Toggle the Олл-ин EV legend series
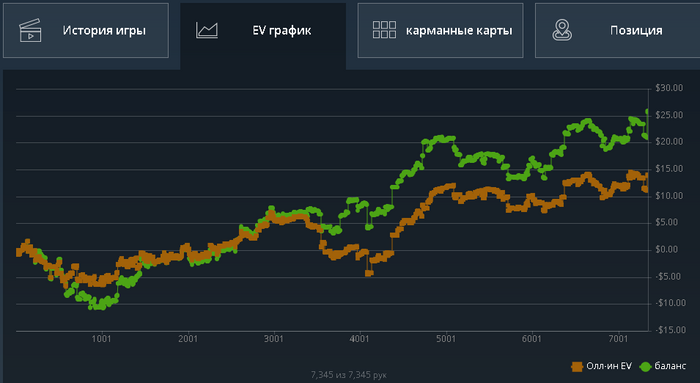The image size is (700, 383). [x=601, y=366]
